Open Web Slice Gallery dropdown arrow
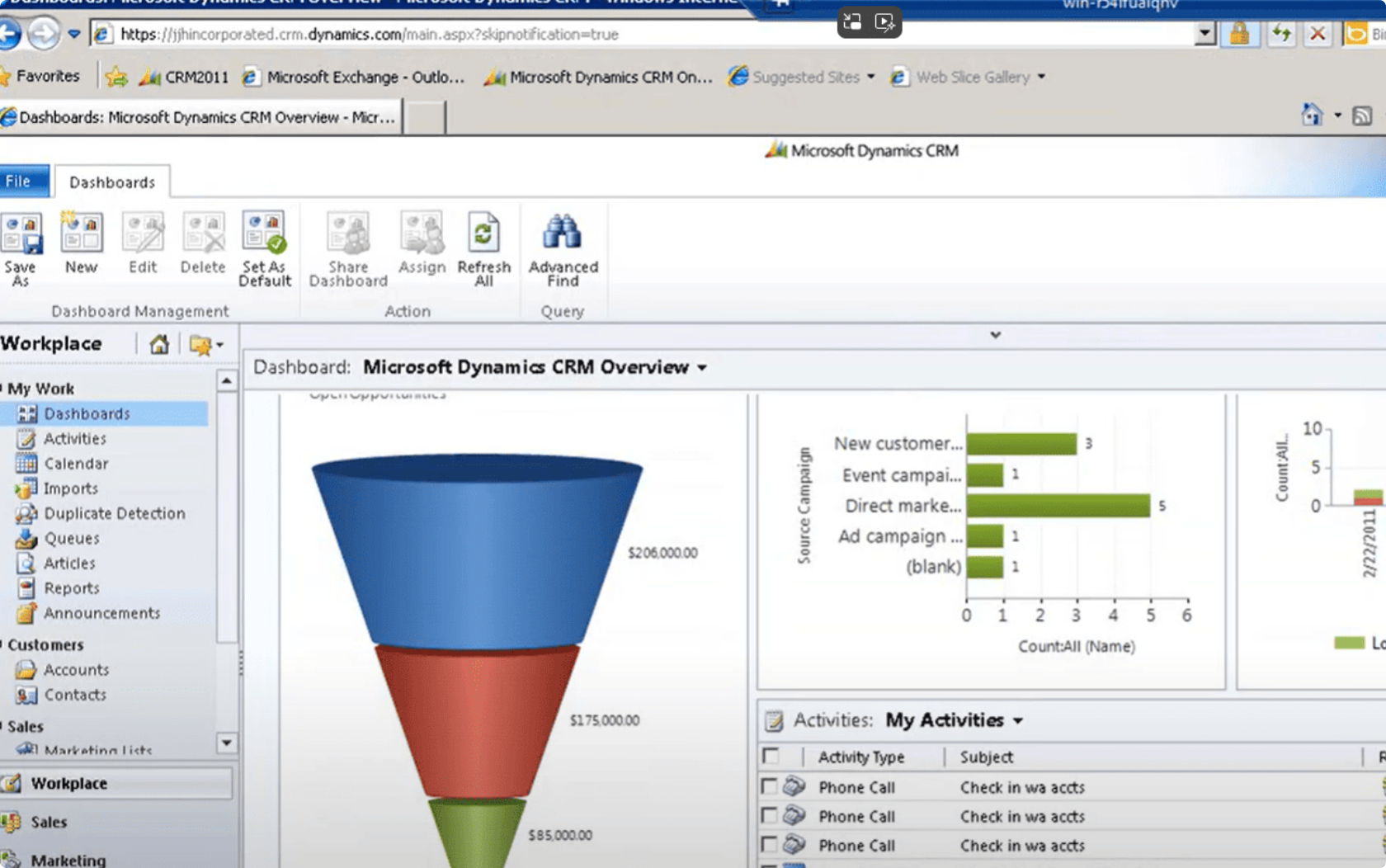This screenshot has width=1386, height=868. (1042, 77)
